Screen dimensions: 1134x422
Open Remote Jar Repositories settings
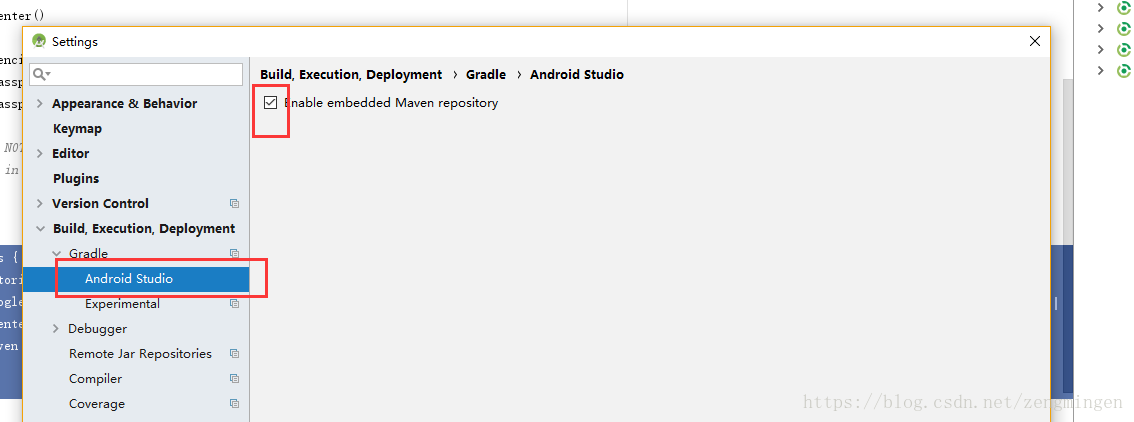tap(140, 353)
